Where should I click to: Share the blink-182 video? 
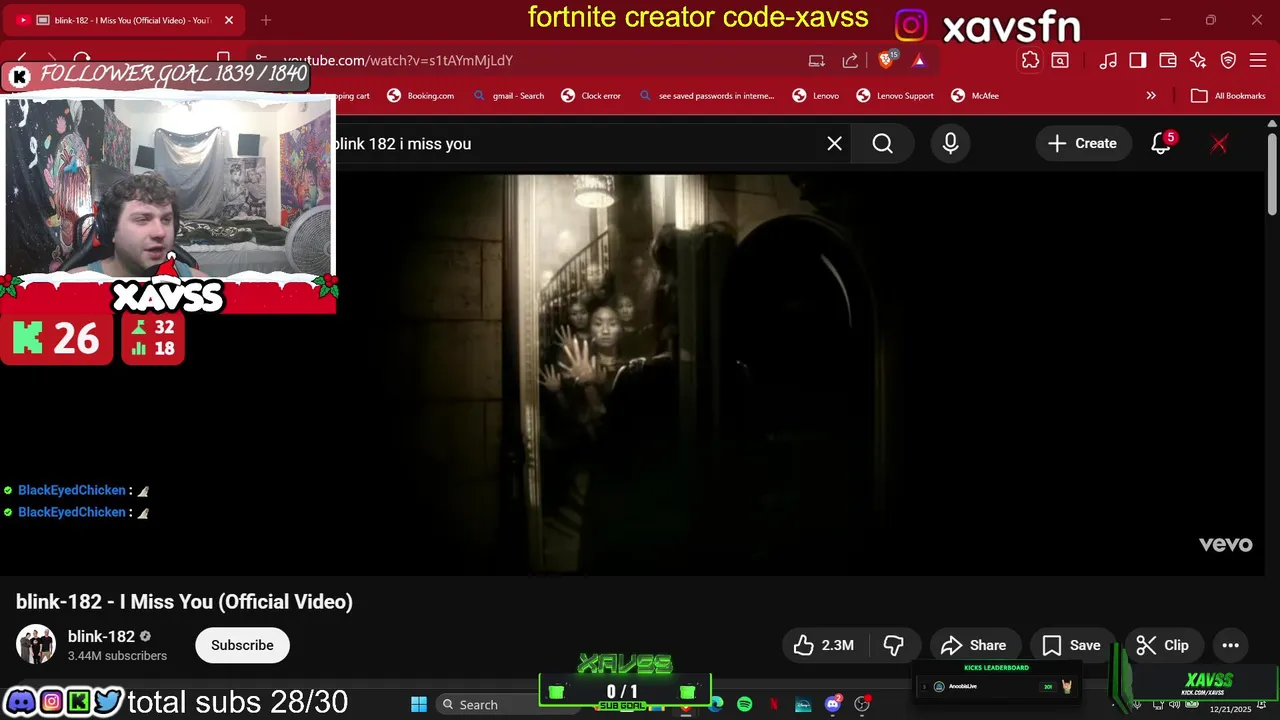click(x=974, y=645)
